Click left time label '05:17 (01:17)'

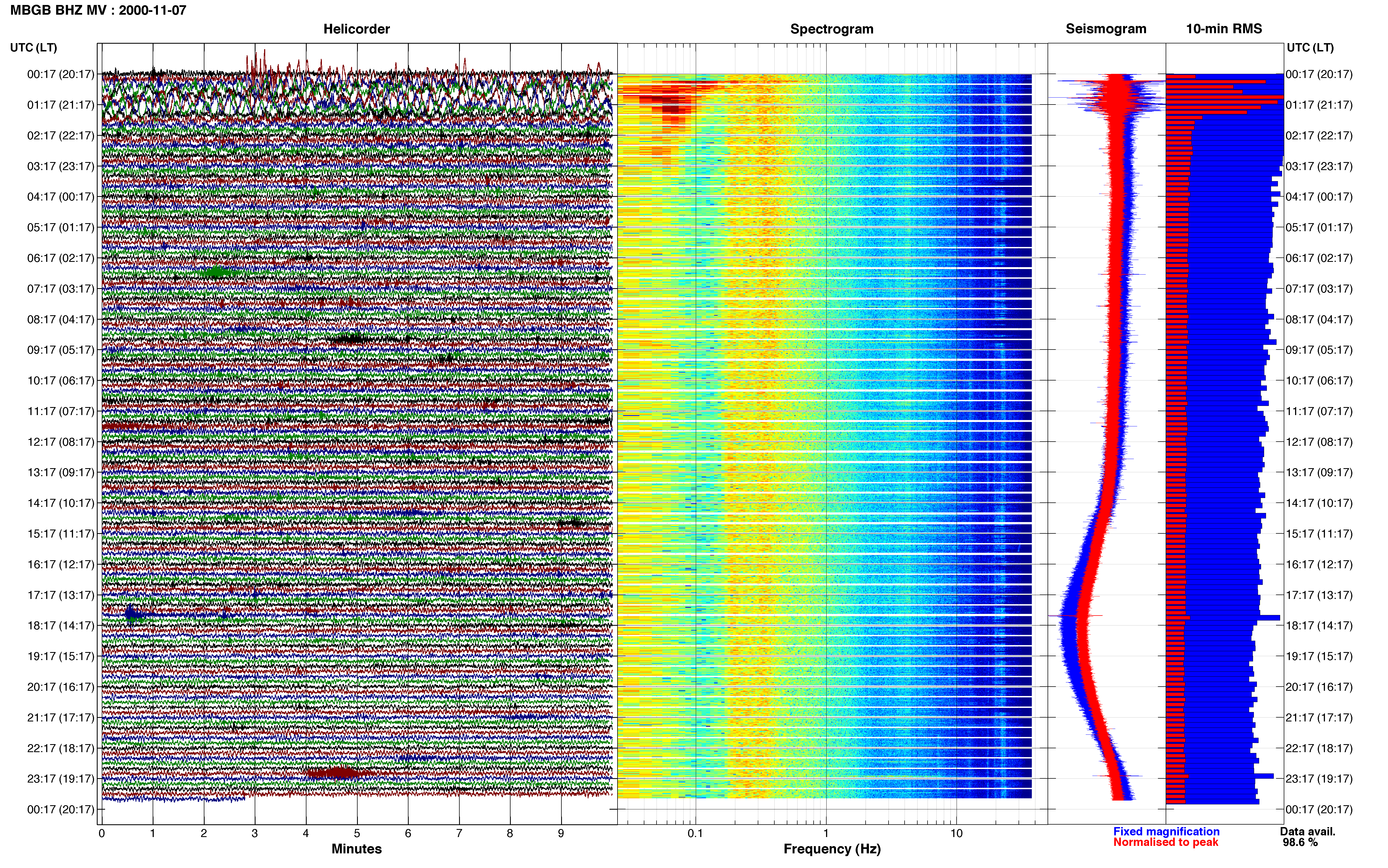point(60,227)
